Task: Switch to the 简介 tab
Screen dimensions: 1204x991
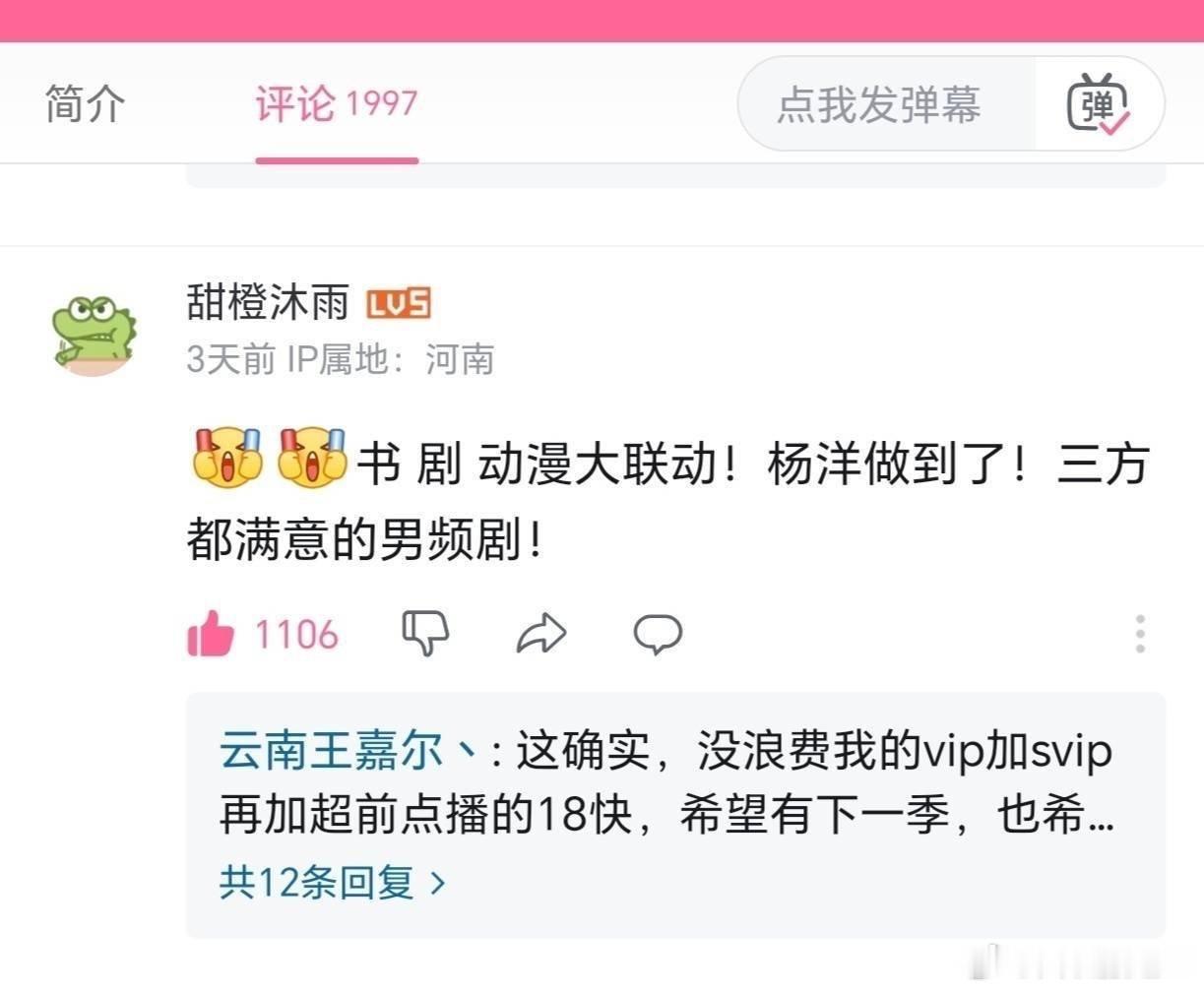Action: tap(86, 103)
